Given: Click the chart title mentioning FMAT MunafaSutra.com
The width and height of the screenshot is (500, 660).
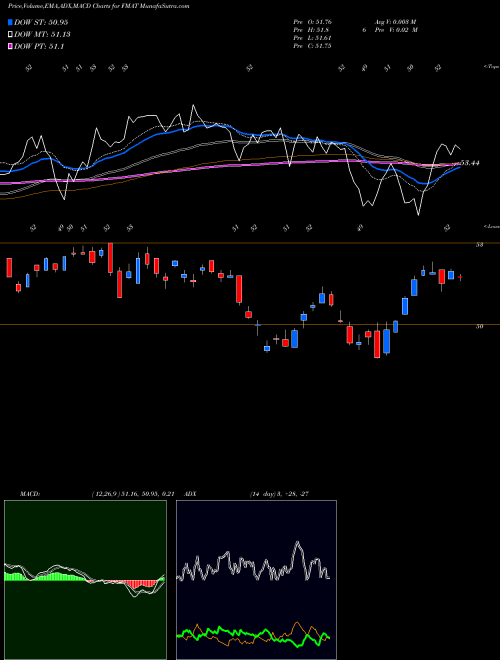Looking at the screenshot, I should coord(98,6).
